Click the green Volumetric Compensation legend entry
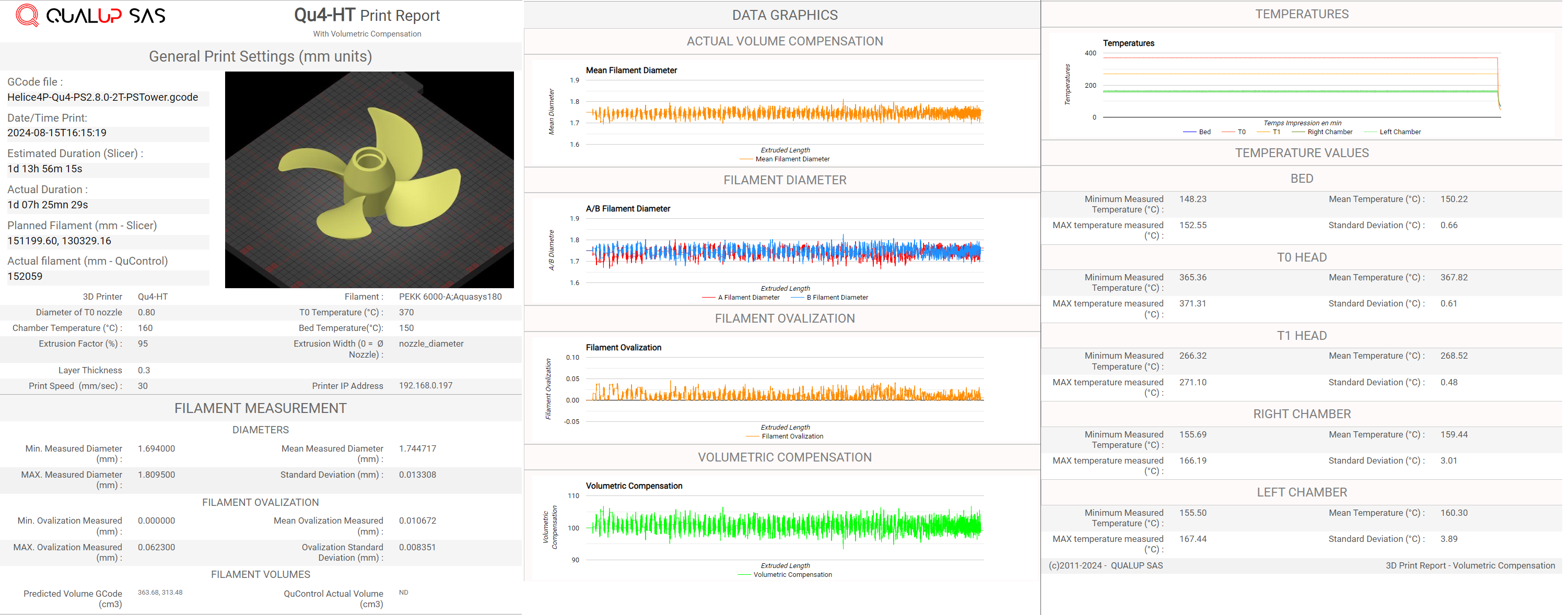This screenshot has height=615, width=1568. [x=785, y=575]
